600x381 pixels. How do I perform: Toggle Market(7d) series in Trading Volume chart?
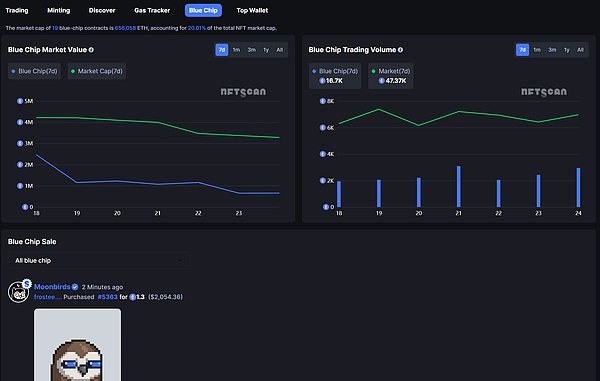pyautogui.click(x=391, y=76)
